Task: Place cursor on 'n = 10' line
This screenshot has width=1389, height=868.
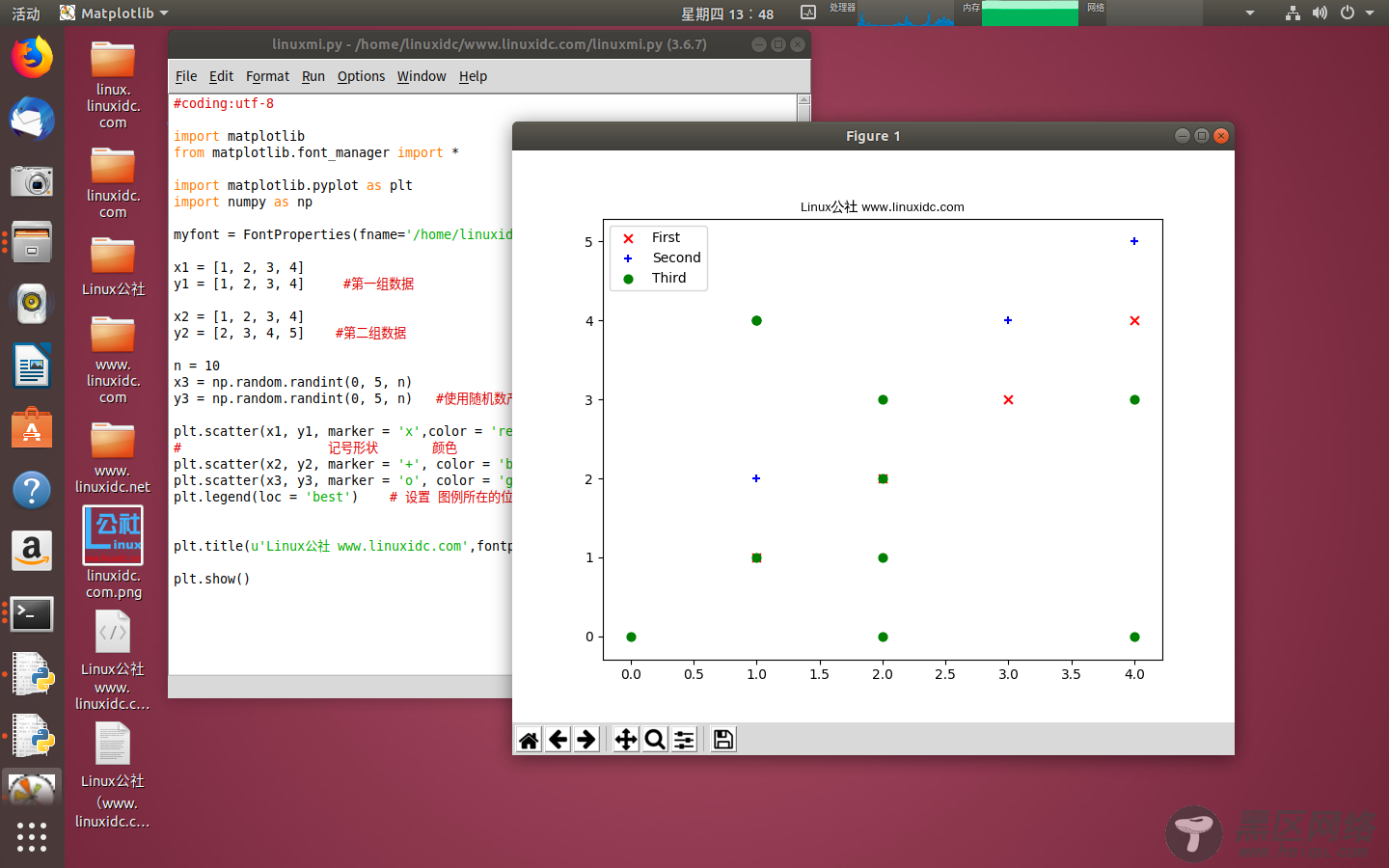Action: coord(197,366)
